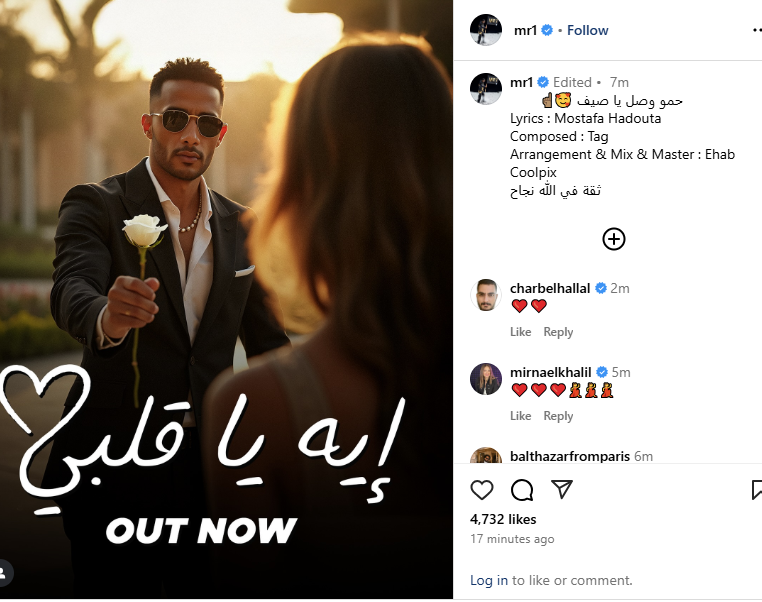The height and width of the screenshot is (602, 762).
Task: Click the Log in link
Action: [489, 580]
